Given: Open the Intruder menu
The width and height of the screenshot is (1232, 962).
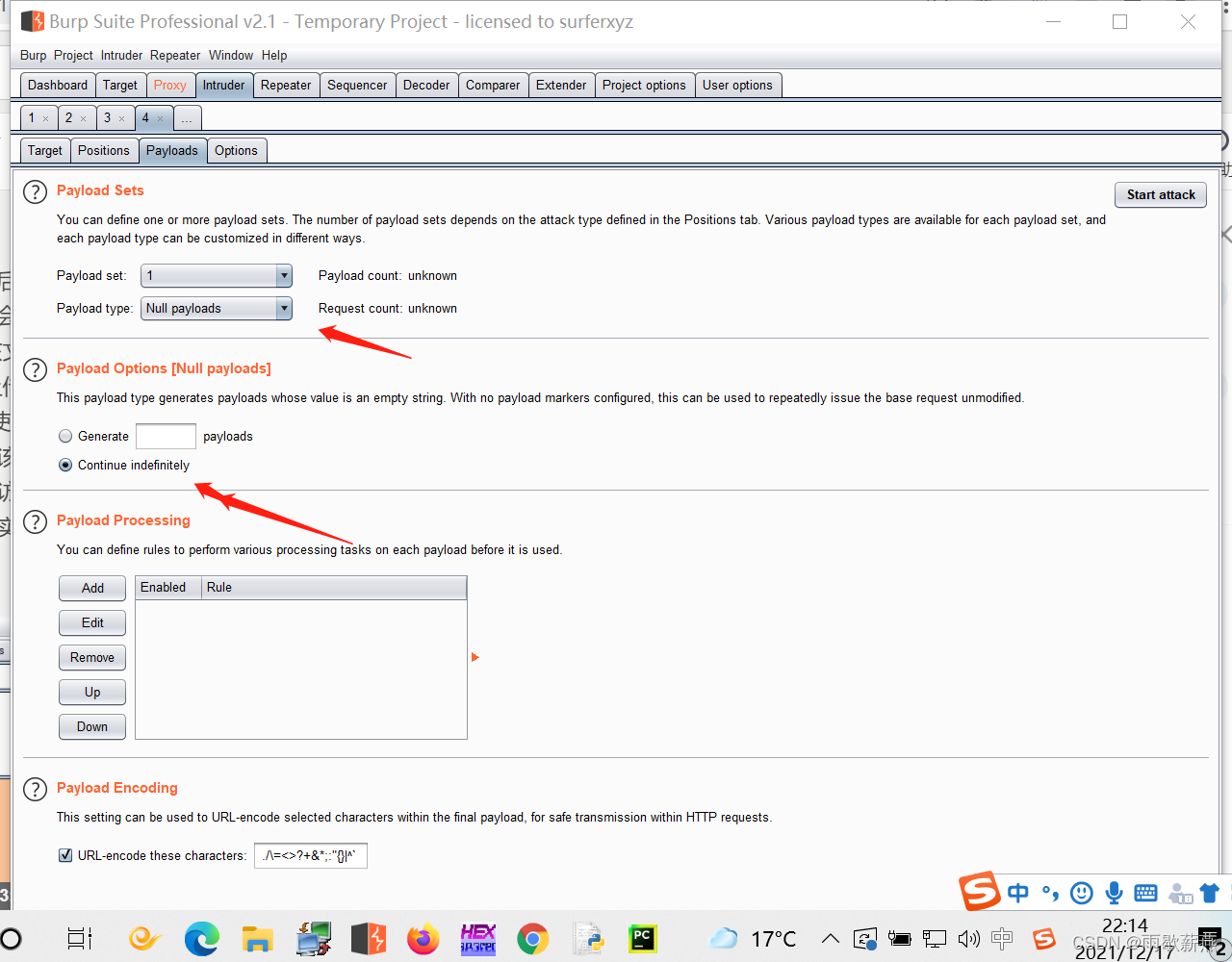Looking at the screenshot, I should click(121, 55).
